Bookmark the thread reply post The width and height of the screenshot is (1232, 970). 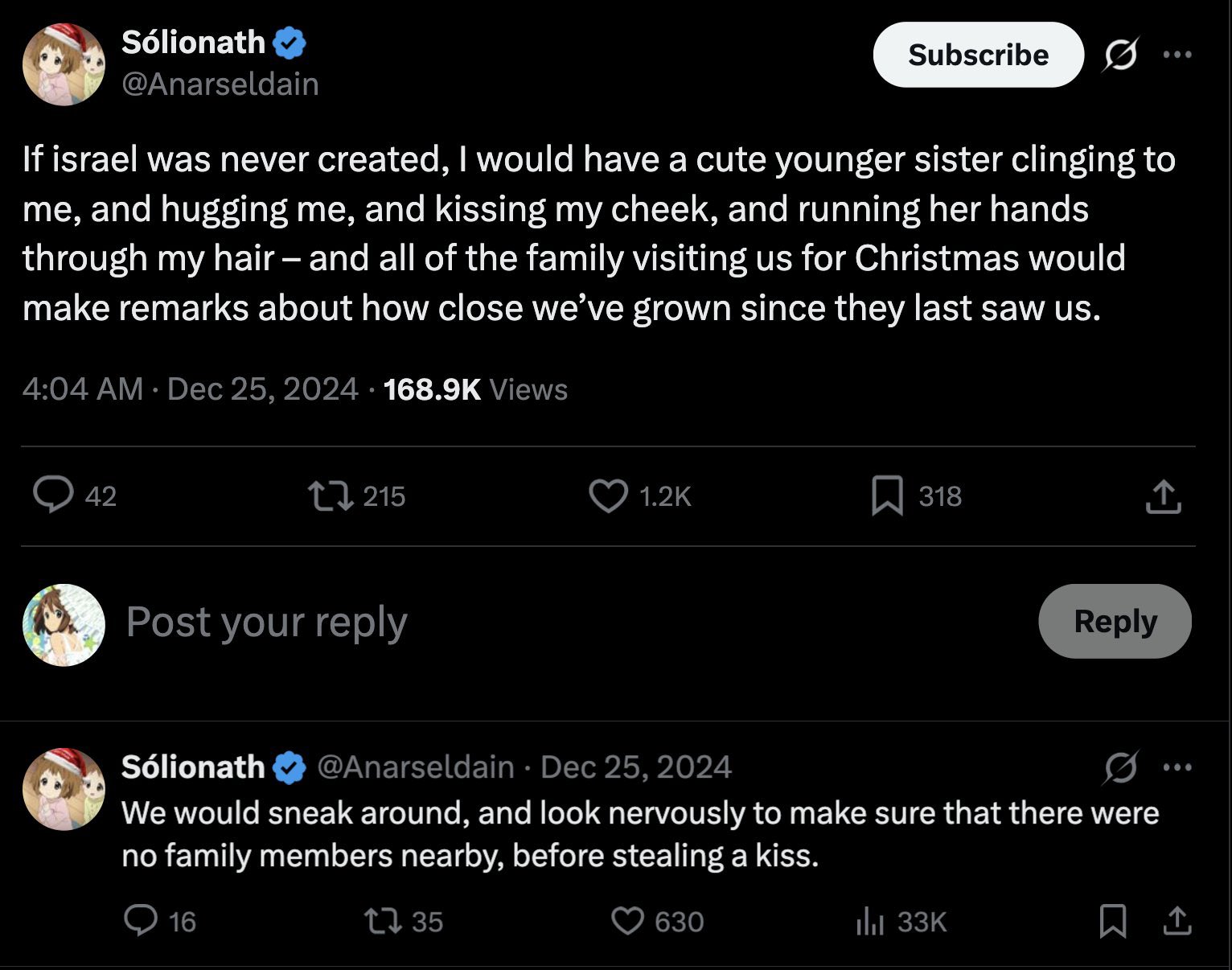coord(1113,921)
